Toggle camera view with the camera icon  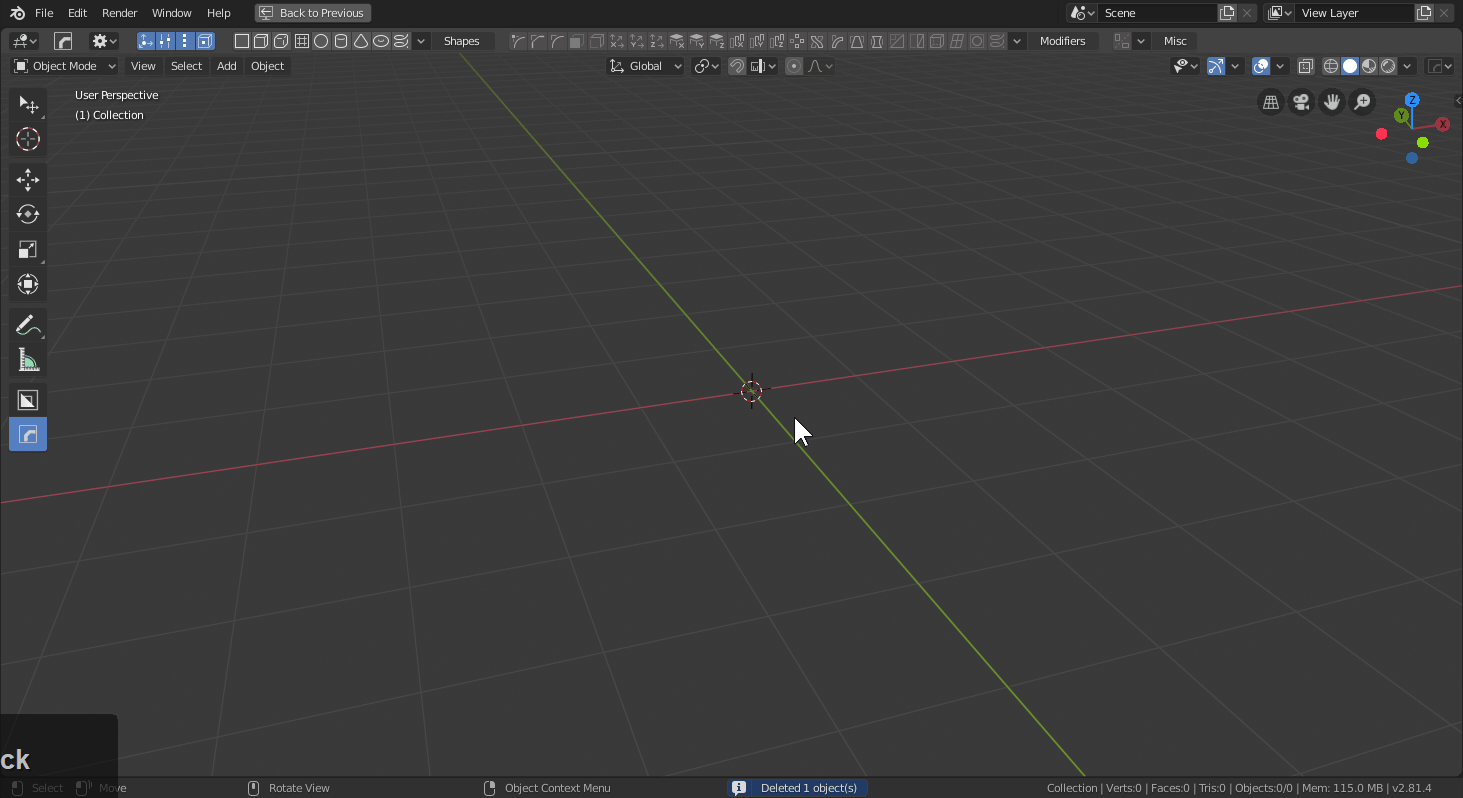tap(1301, 102)
